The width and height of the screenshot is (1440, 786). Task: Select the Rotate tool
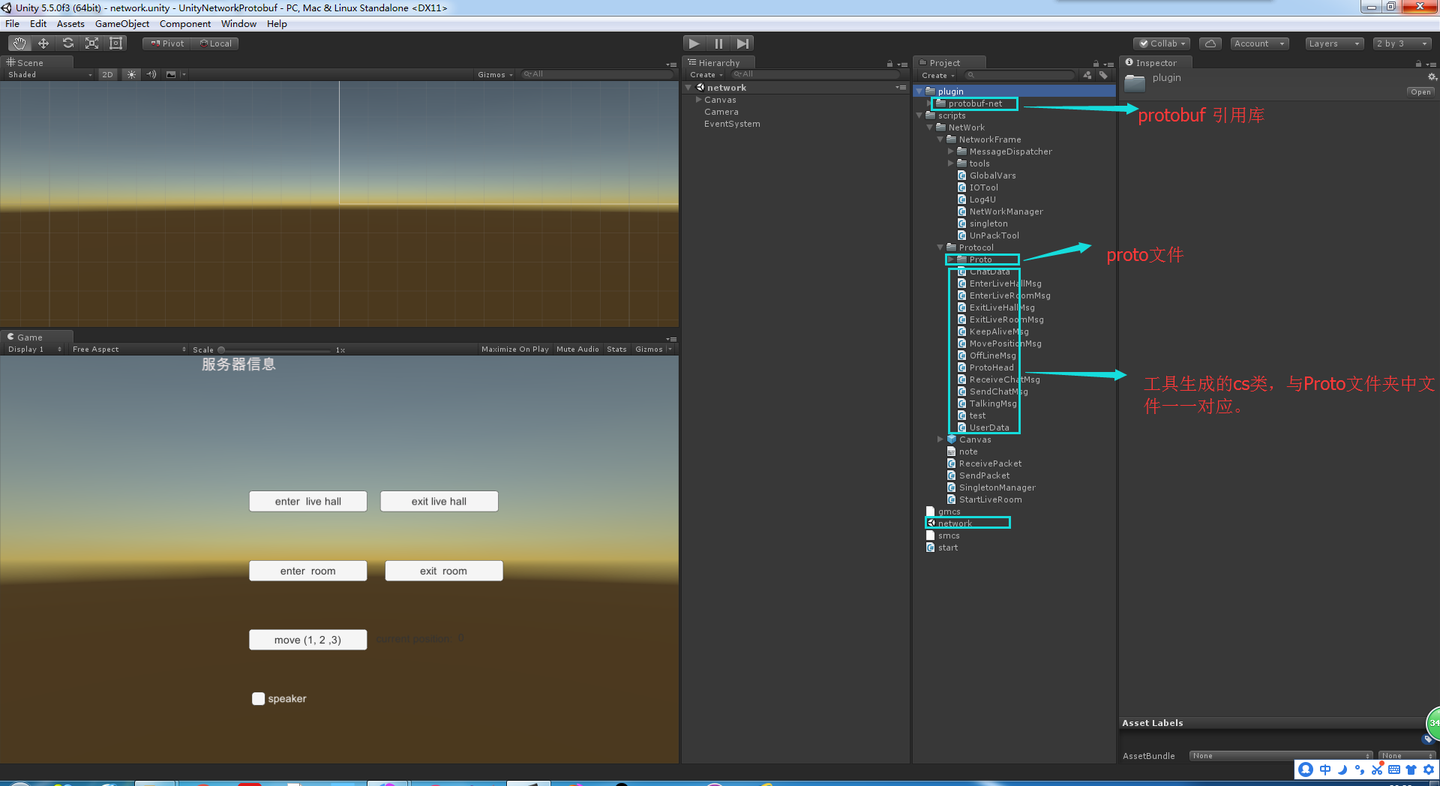[68, 43]
